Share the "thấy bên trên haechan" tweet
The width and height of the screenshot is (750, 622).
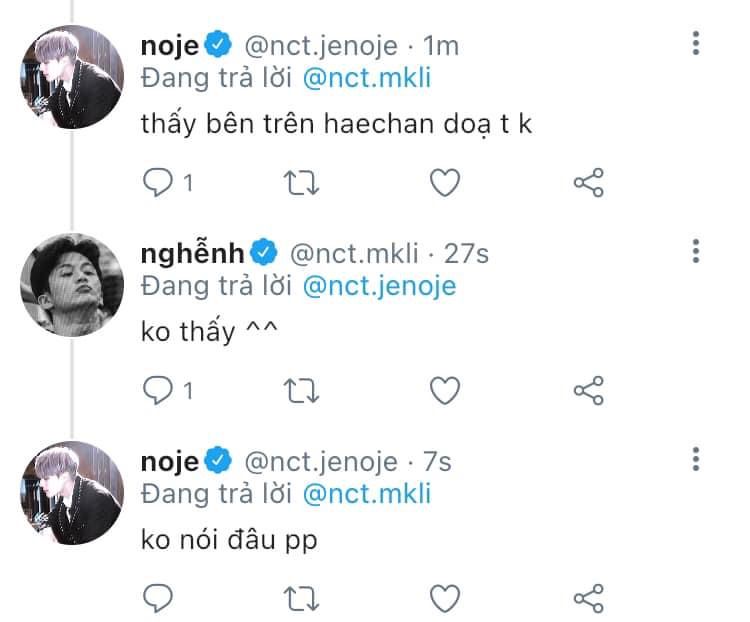(x=589, y=182)
